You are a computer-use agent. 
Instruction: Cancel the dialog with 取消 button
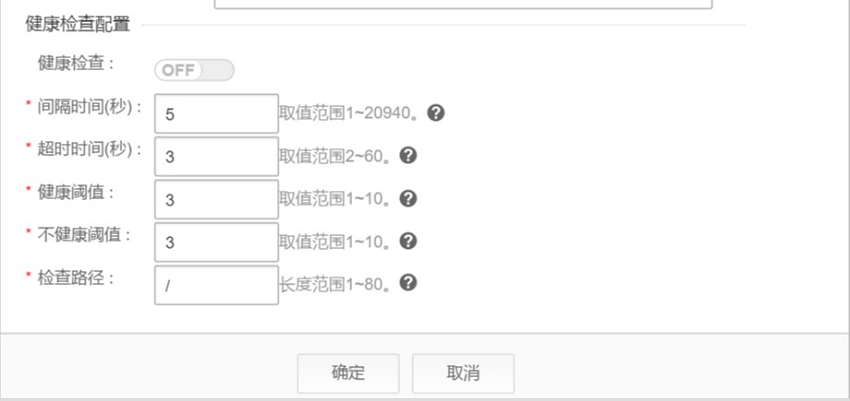pyautogui.click(x=463, y=373)
